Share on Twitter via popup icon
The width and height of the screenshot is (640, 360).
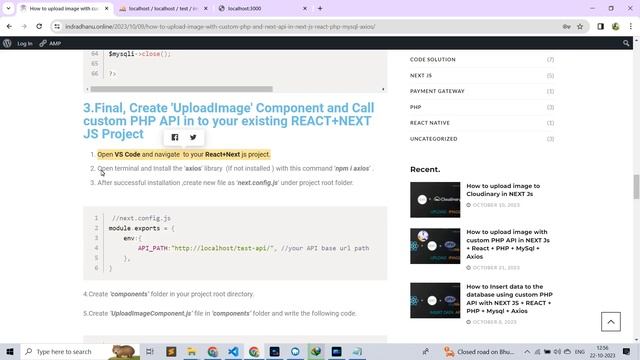click(193, 137)
